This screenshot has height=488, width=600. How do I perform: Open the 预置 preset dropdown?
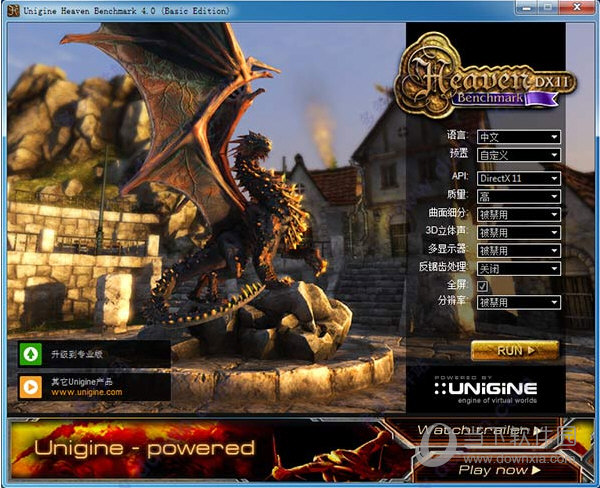pyautogui.click(x=518, y=155)
